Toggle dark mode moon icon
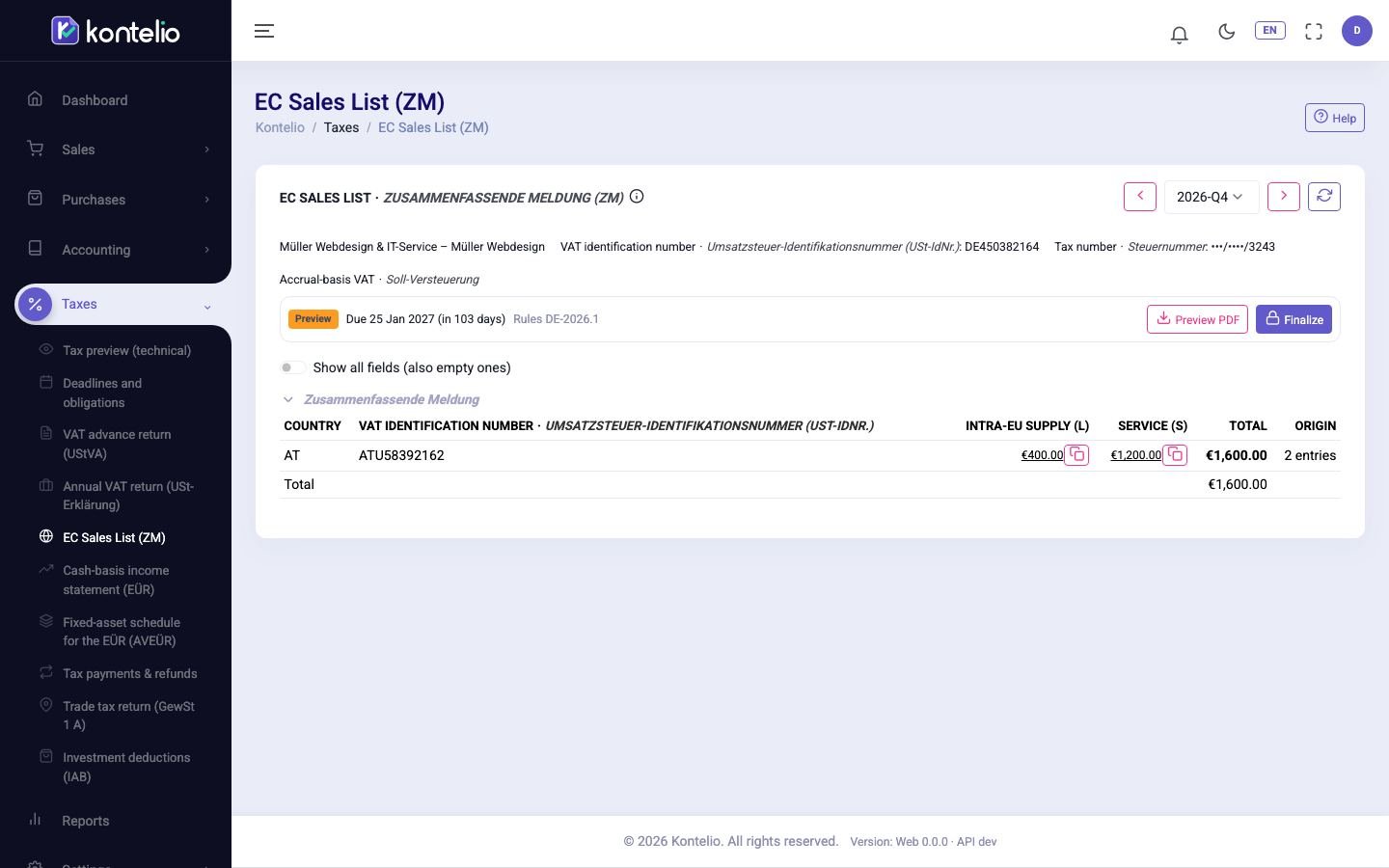The image size is (1389, 868). point(1226,31)
